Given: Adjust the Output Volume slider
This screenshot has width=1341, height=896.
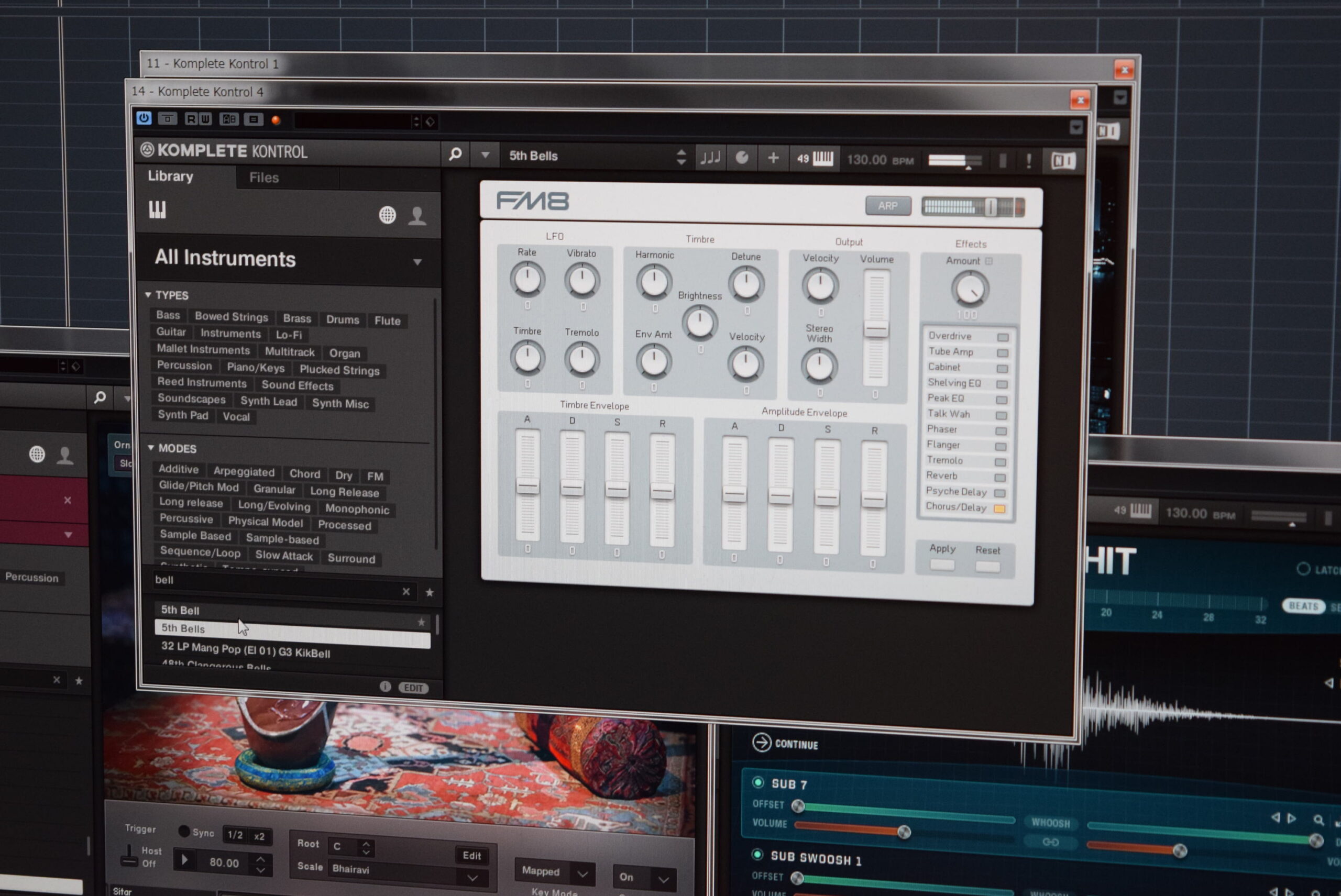Looking at the screenshot, I should [x=876, y=329].
